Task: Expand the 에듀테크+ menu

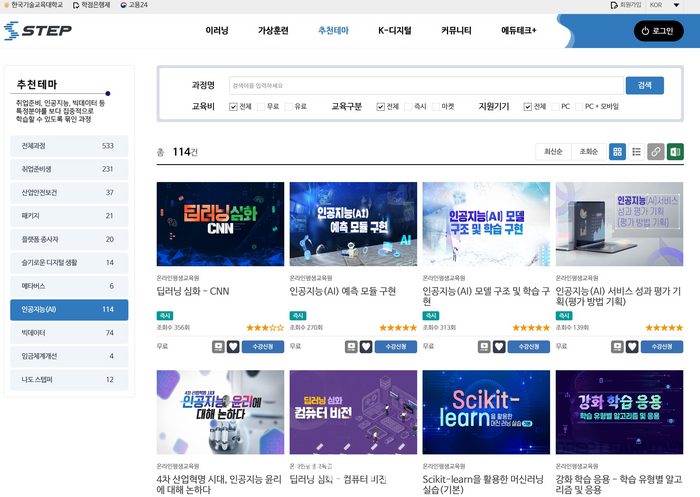Action: (519, 31)
